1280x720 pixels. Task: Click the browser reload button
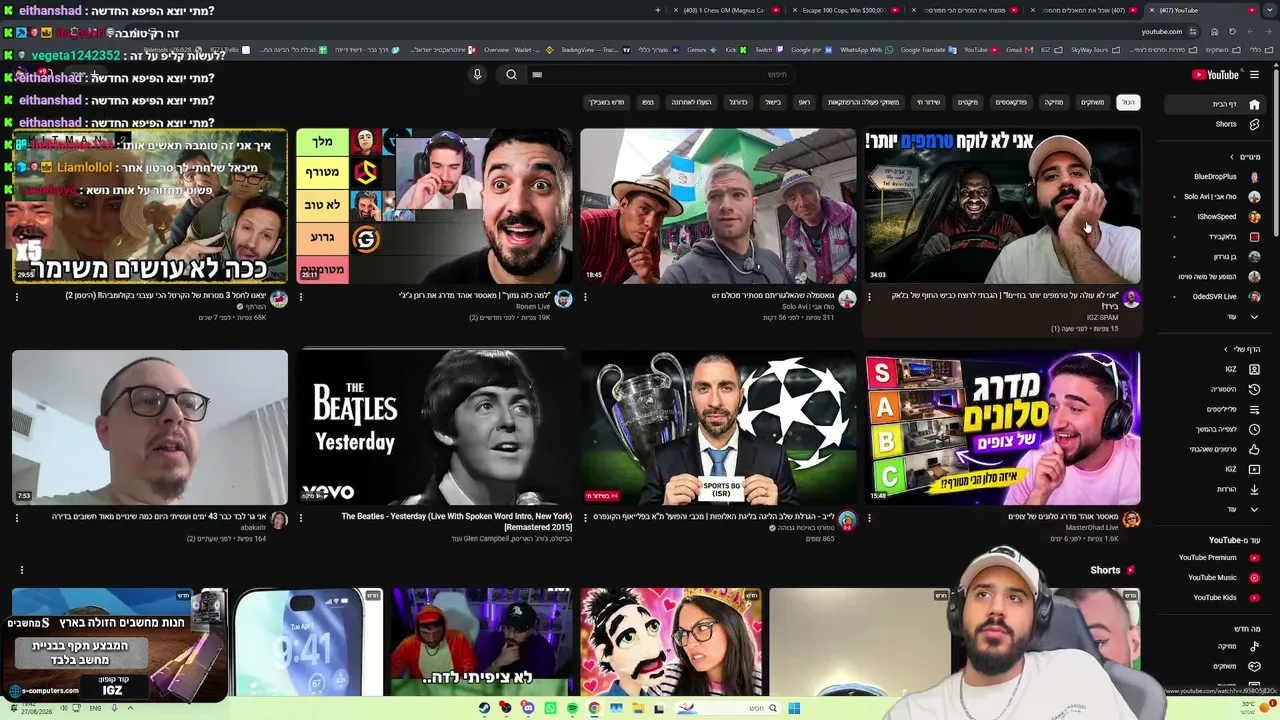(1232, 31)
